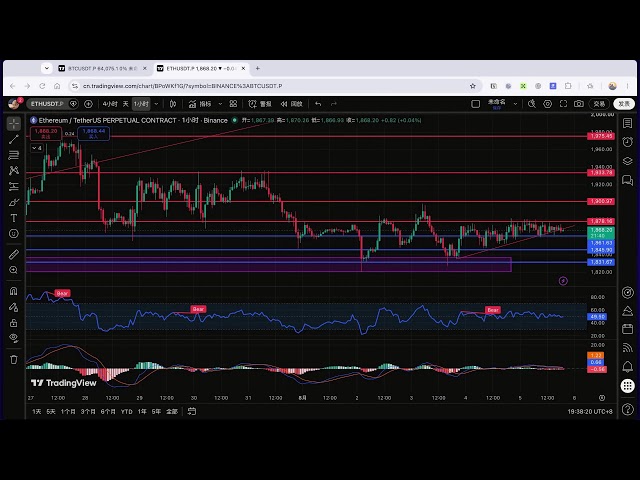
Task: Select the Fibonacci retracement tool
Action: click(14, 155)
